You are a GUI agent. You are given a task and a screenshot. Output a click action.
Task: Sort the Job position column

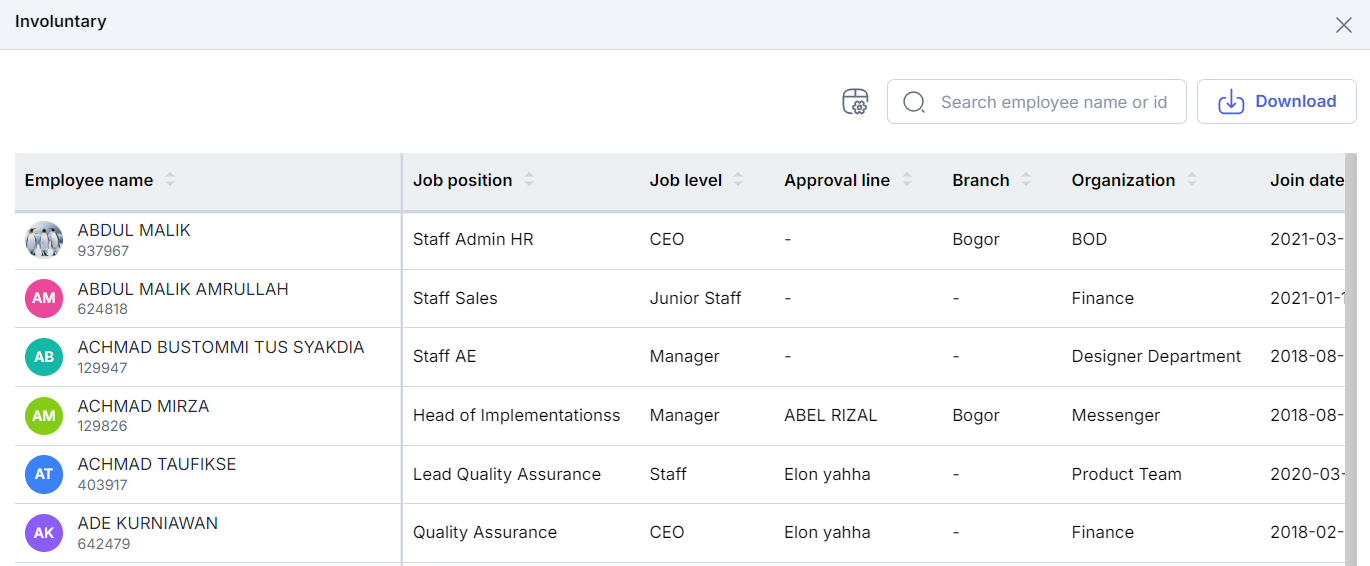pos(529,180)
